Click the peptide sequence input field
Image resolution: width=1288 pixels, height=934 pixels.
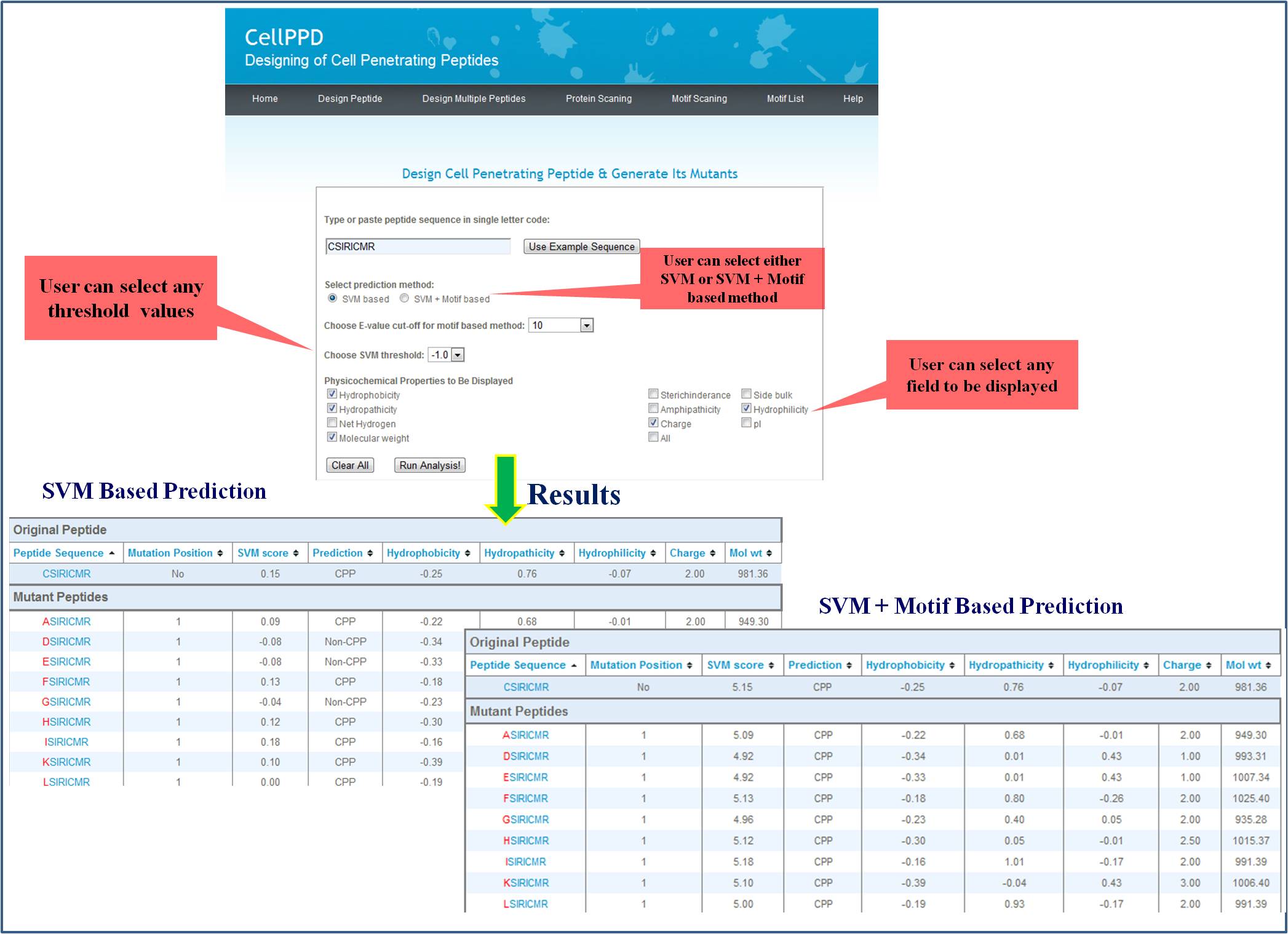pos(418,247)
